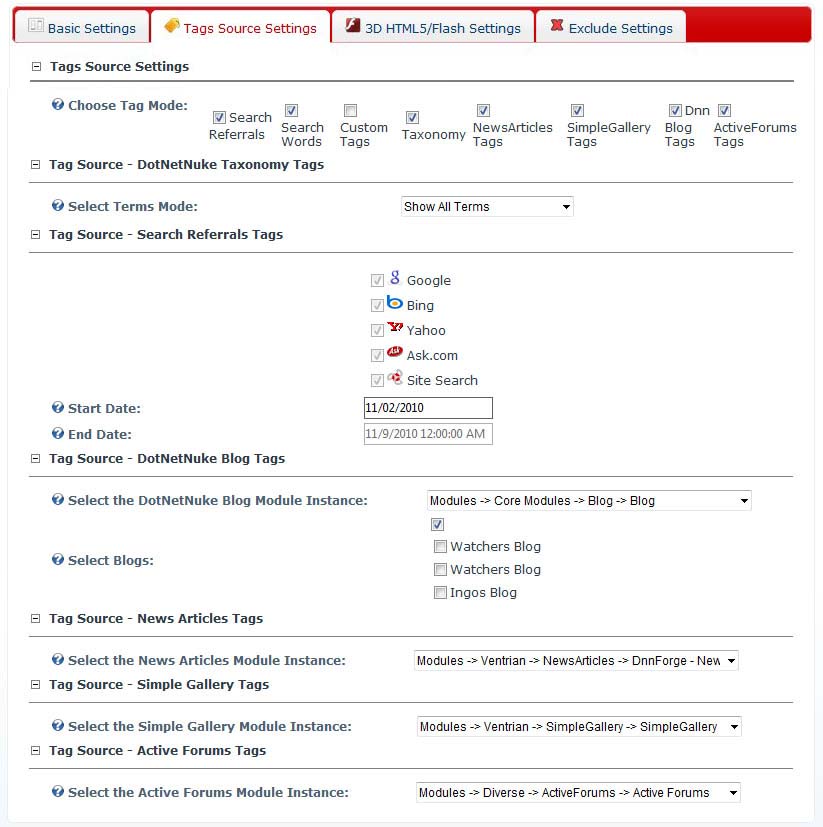Viewport: 823px width, 827px height.
Task: Open the Blog module instance dropdown
Action: pos(589,501)
